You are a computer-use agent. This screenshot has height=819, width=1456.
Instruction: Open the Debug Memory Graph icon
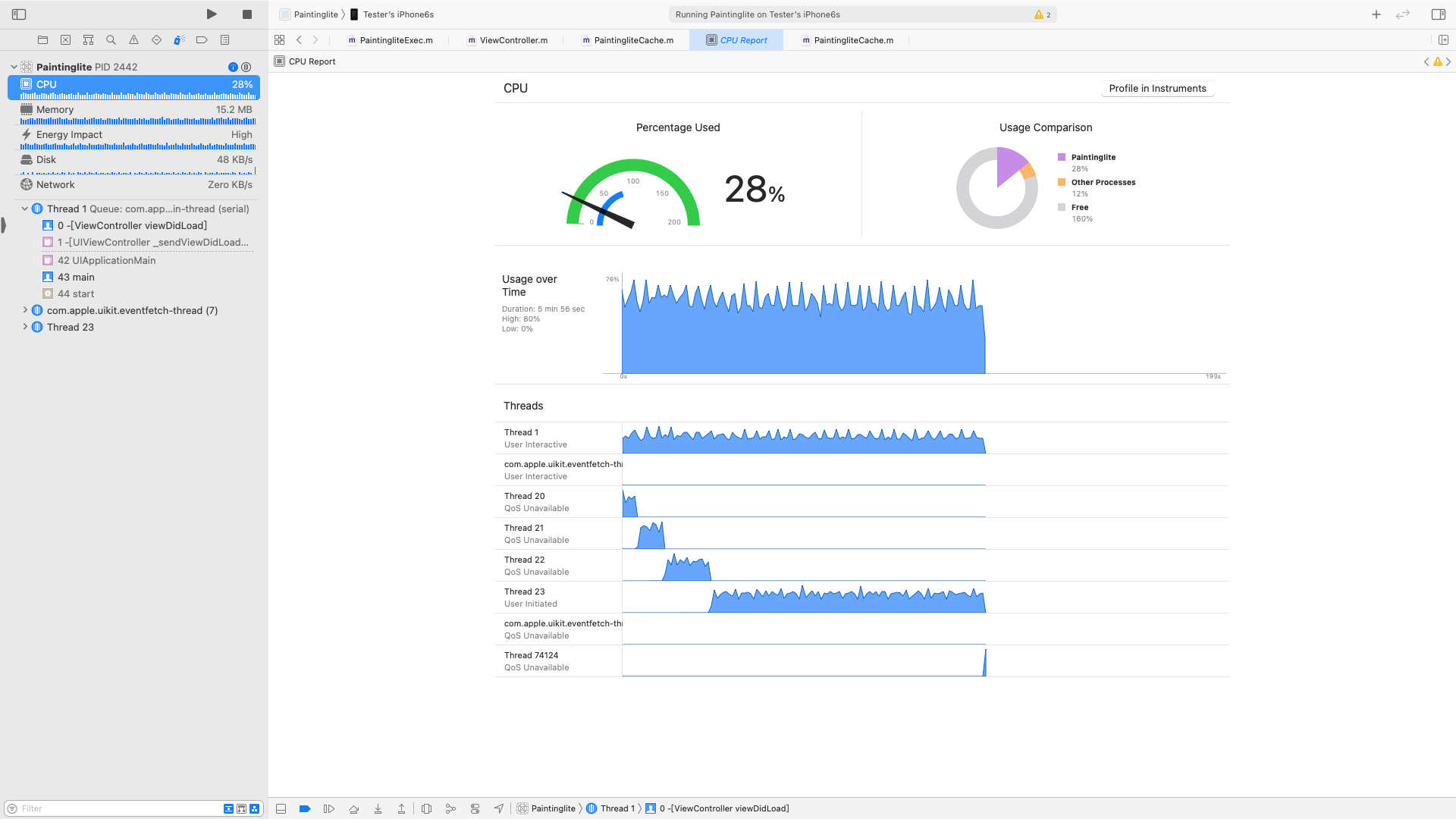[x=450, y=809]
